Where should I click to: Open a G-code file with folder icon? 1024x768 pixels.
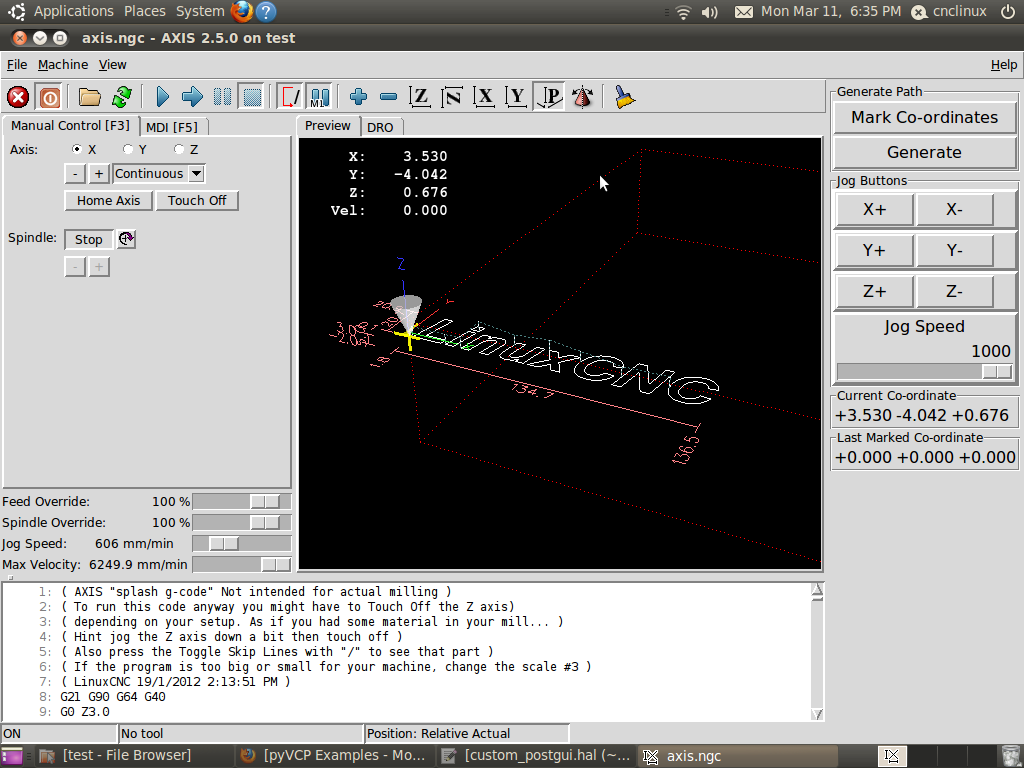click(x=89, y=97)
